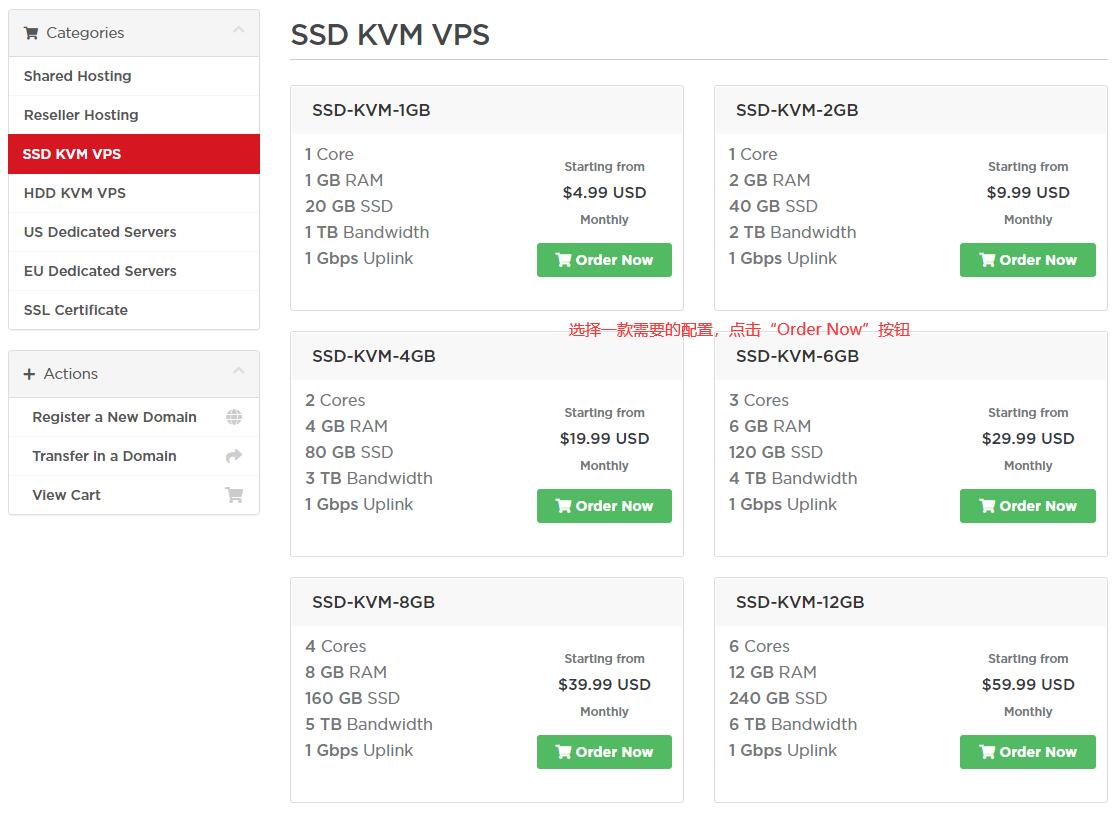Image resolution: width=1118 pixels, height=818 pixels.
Task: Click the plus icon in Actions header
Action: [29, 374]
